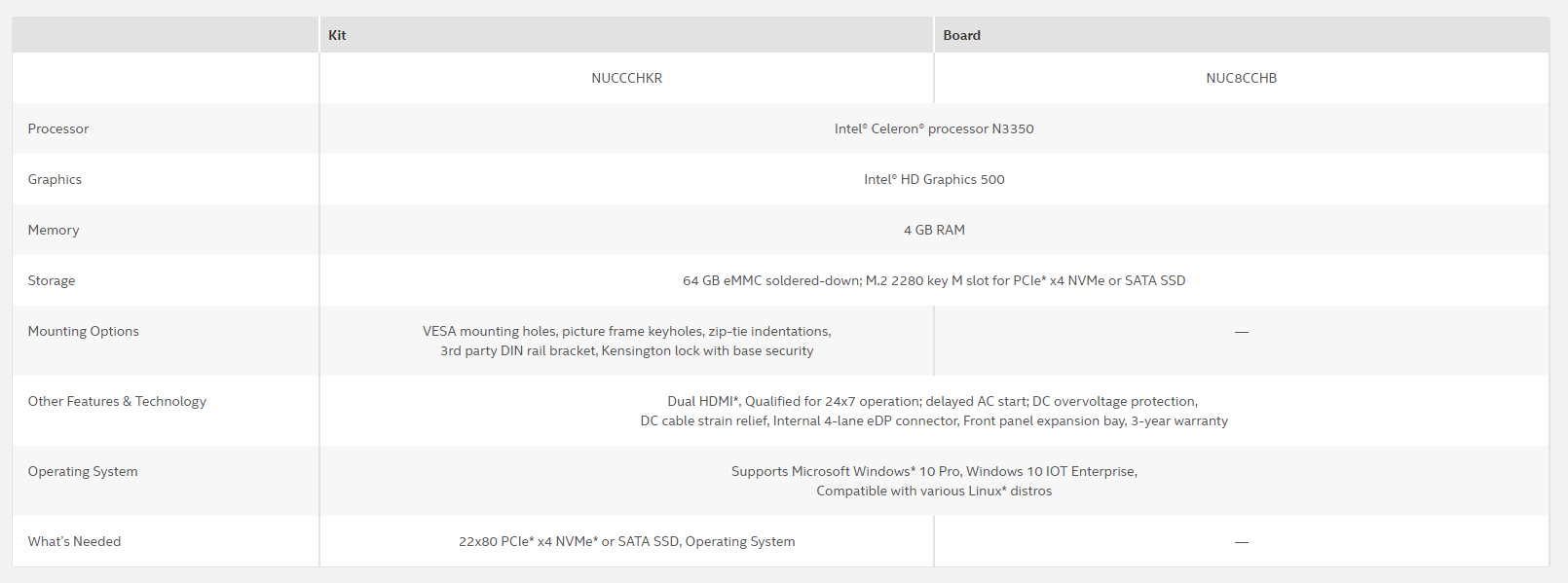Click the Board column header
This screenshot has height=583, width=1568.
point(961,35)
